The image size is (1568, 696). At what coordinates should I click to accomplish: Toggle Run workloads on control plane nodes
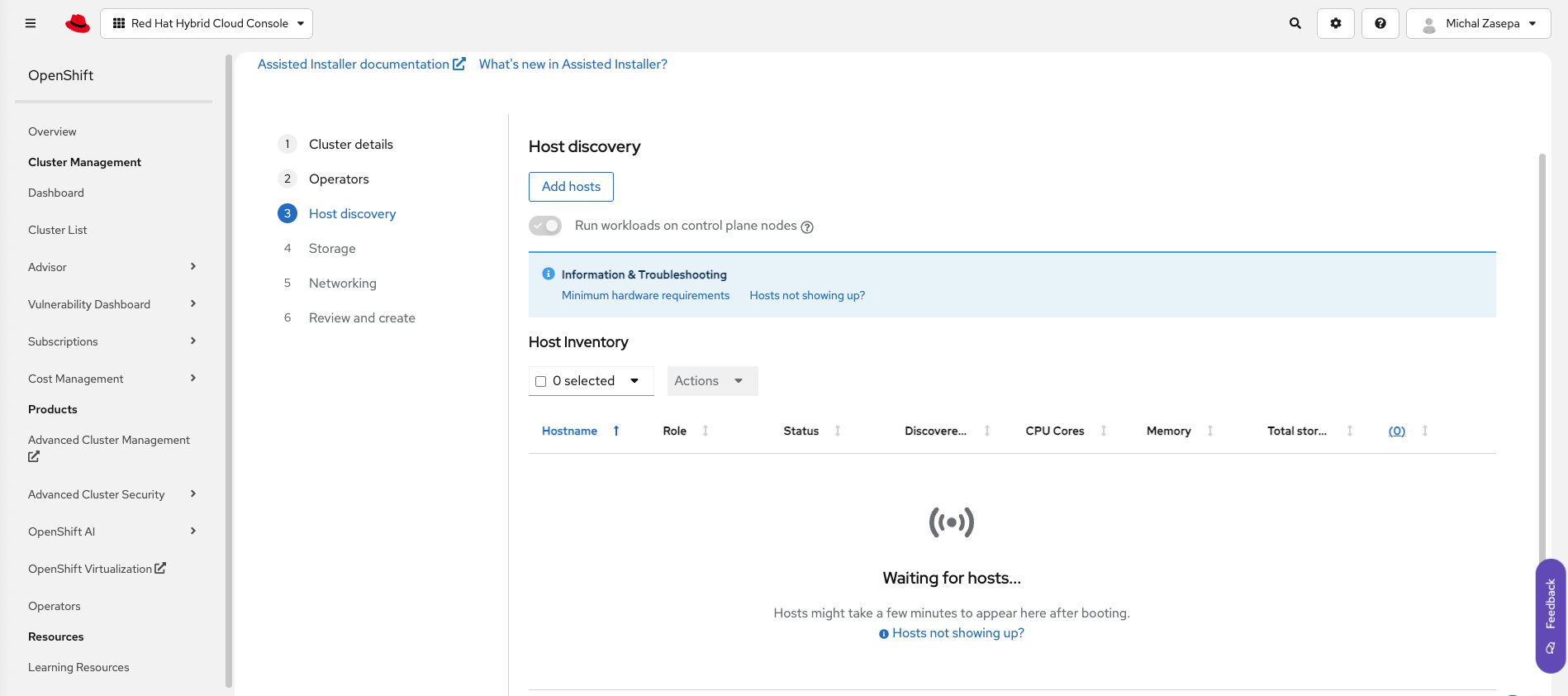coord(545,226)
